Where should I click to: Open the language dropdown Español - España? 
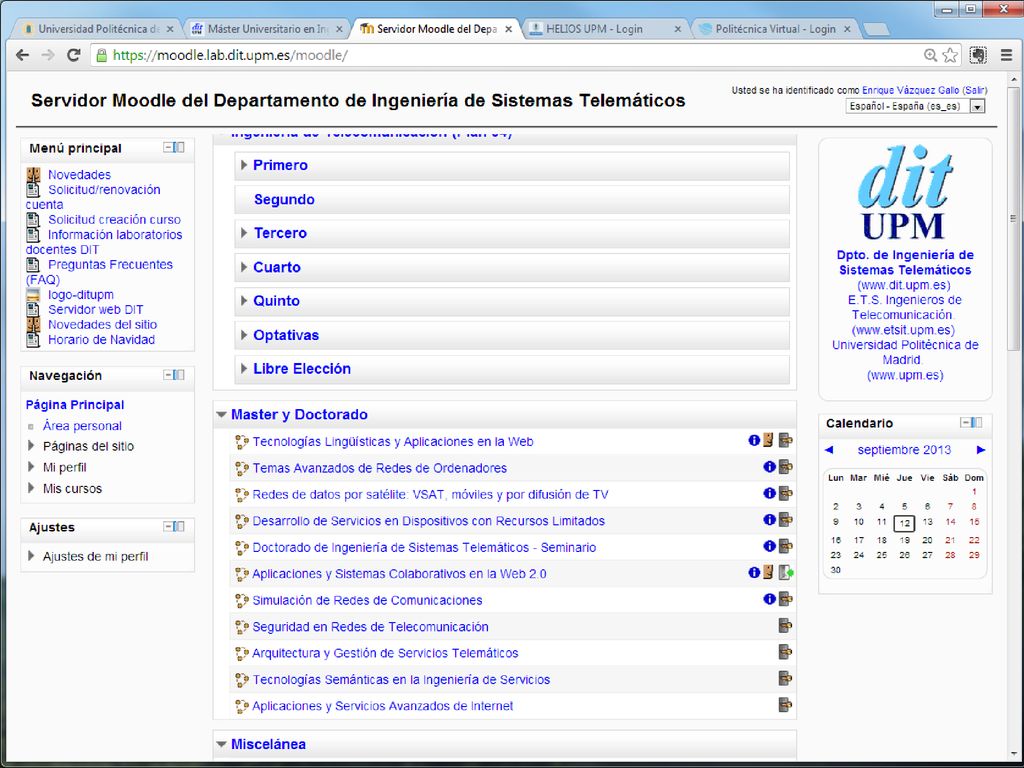coord(915,106)
